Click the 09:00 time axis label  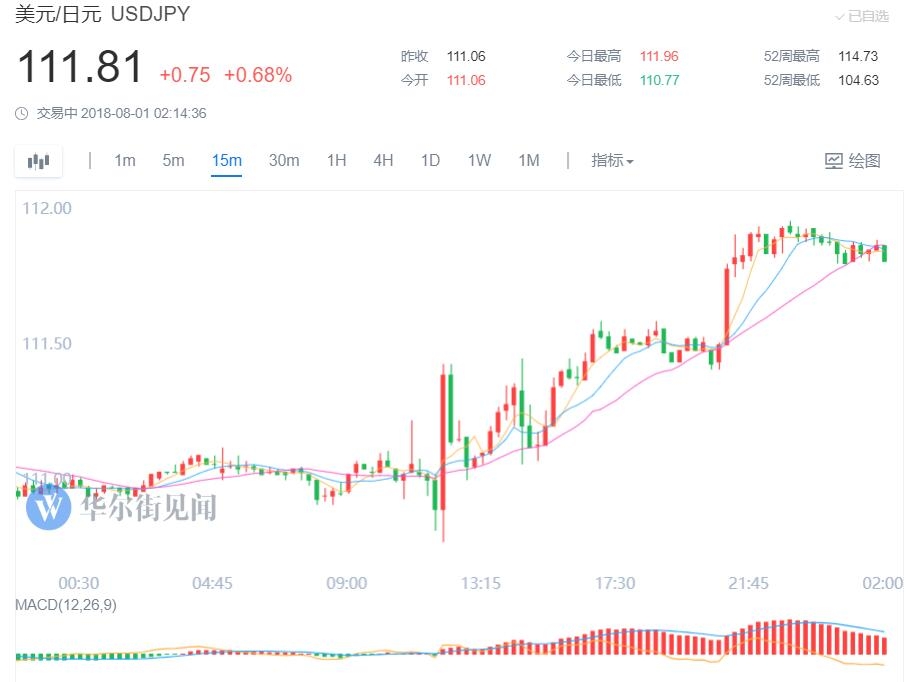(x=347, y=583)
